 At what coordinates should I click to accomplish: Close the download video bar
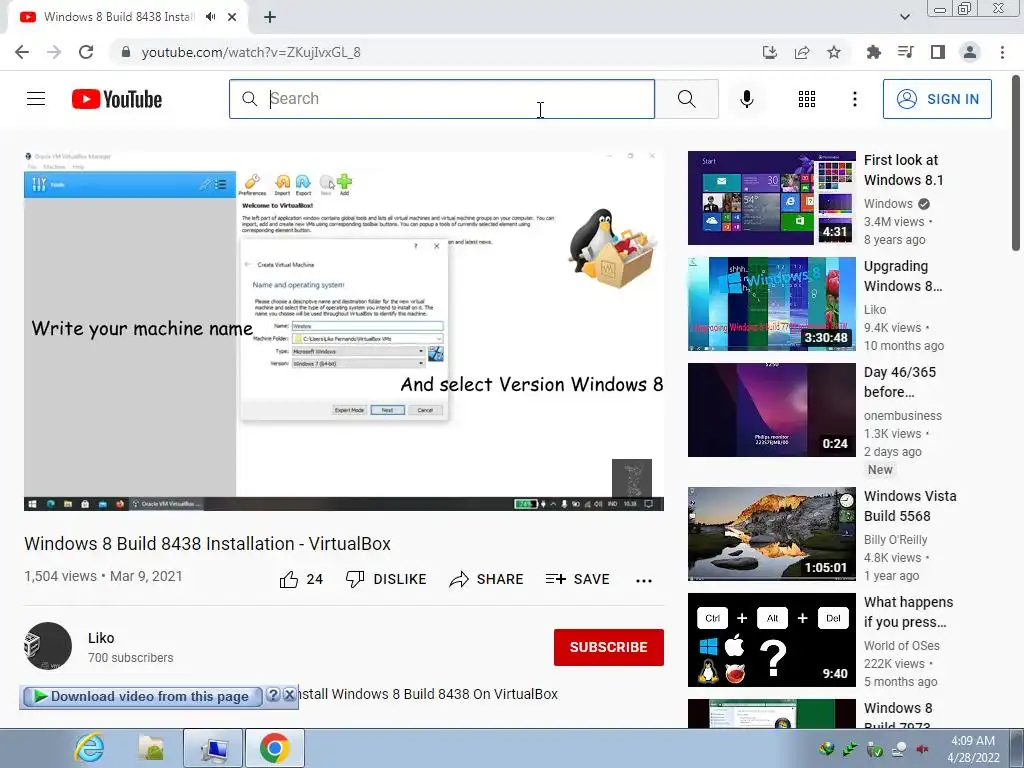pyautogui.click(x=289, y=695)
